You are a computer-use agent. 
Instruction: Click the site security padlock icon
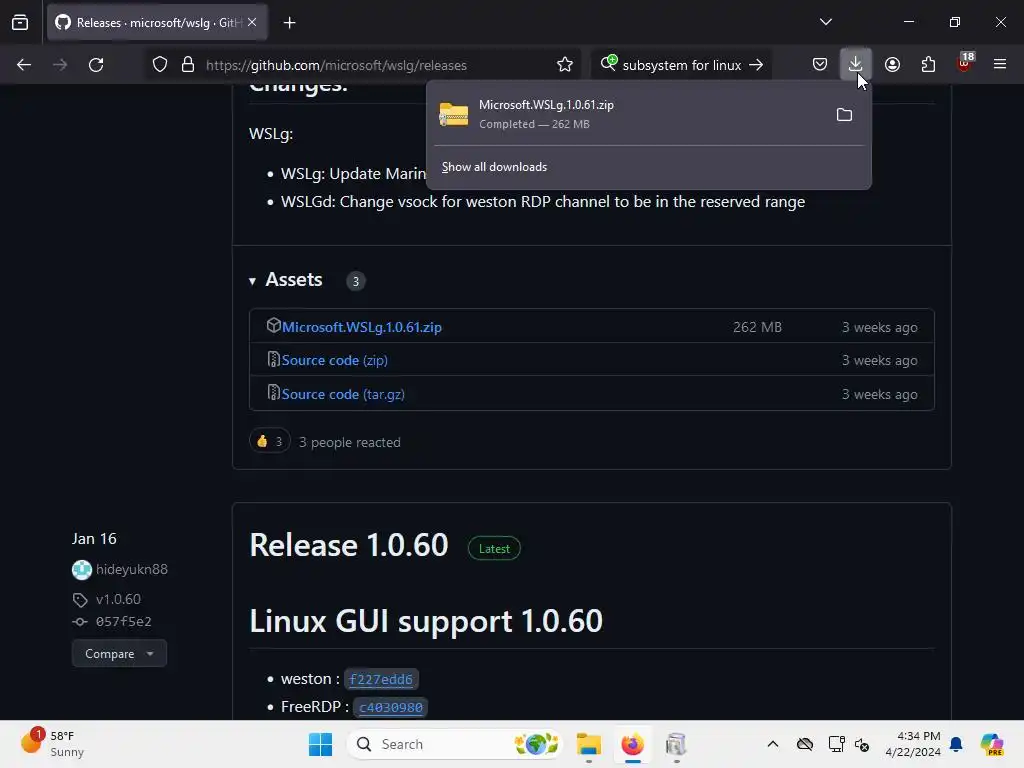pos(188,65)
